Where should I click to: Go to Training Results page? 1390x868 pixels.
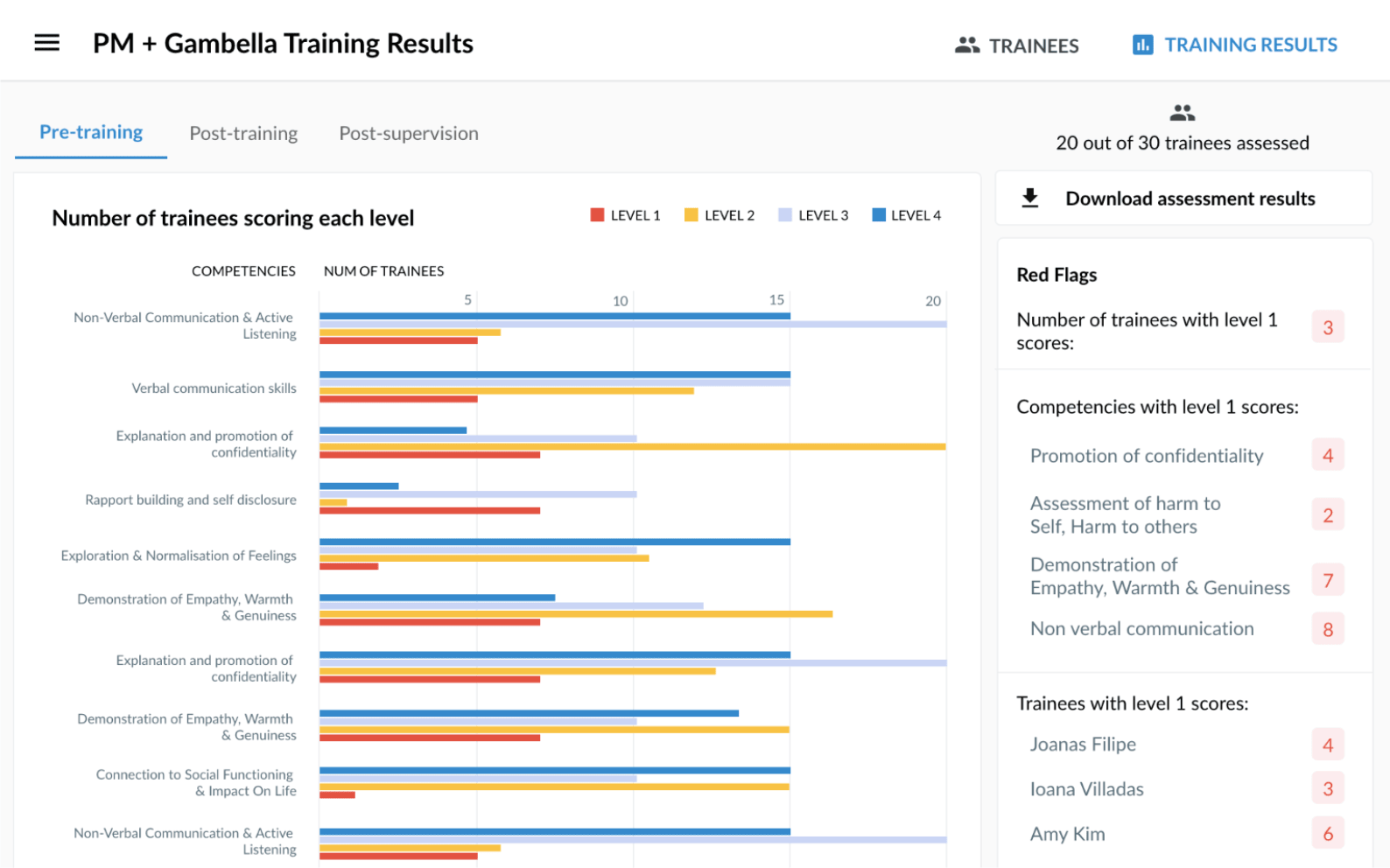click(1250, 45)
